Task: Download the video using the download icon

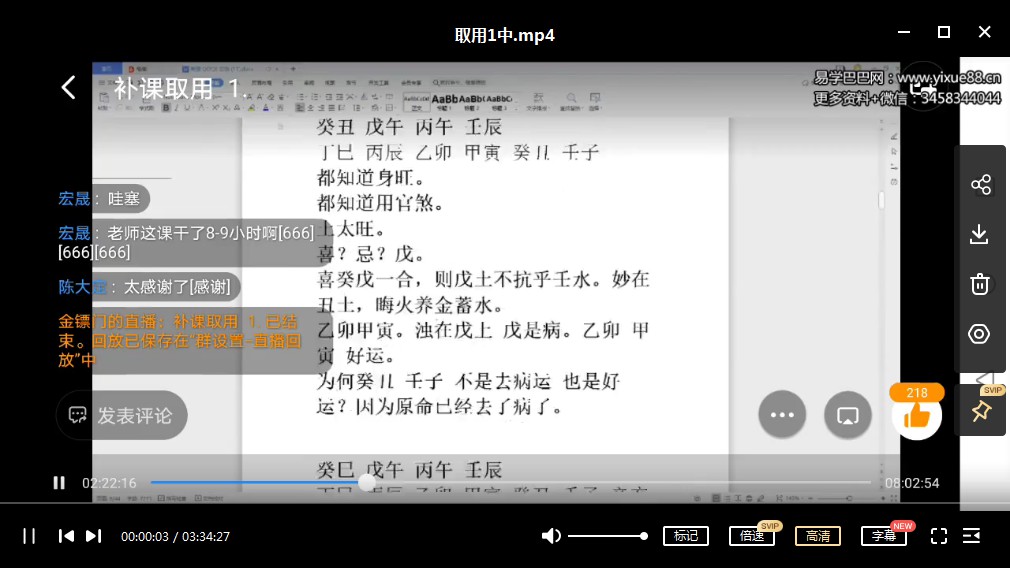Action: coord(980,234)
